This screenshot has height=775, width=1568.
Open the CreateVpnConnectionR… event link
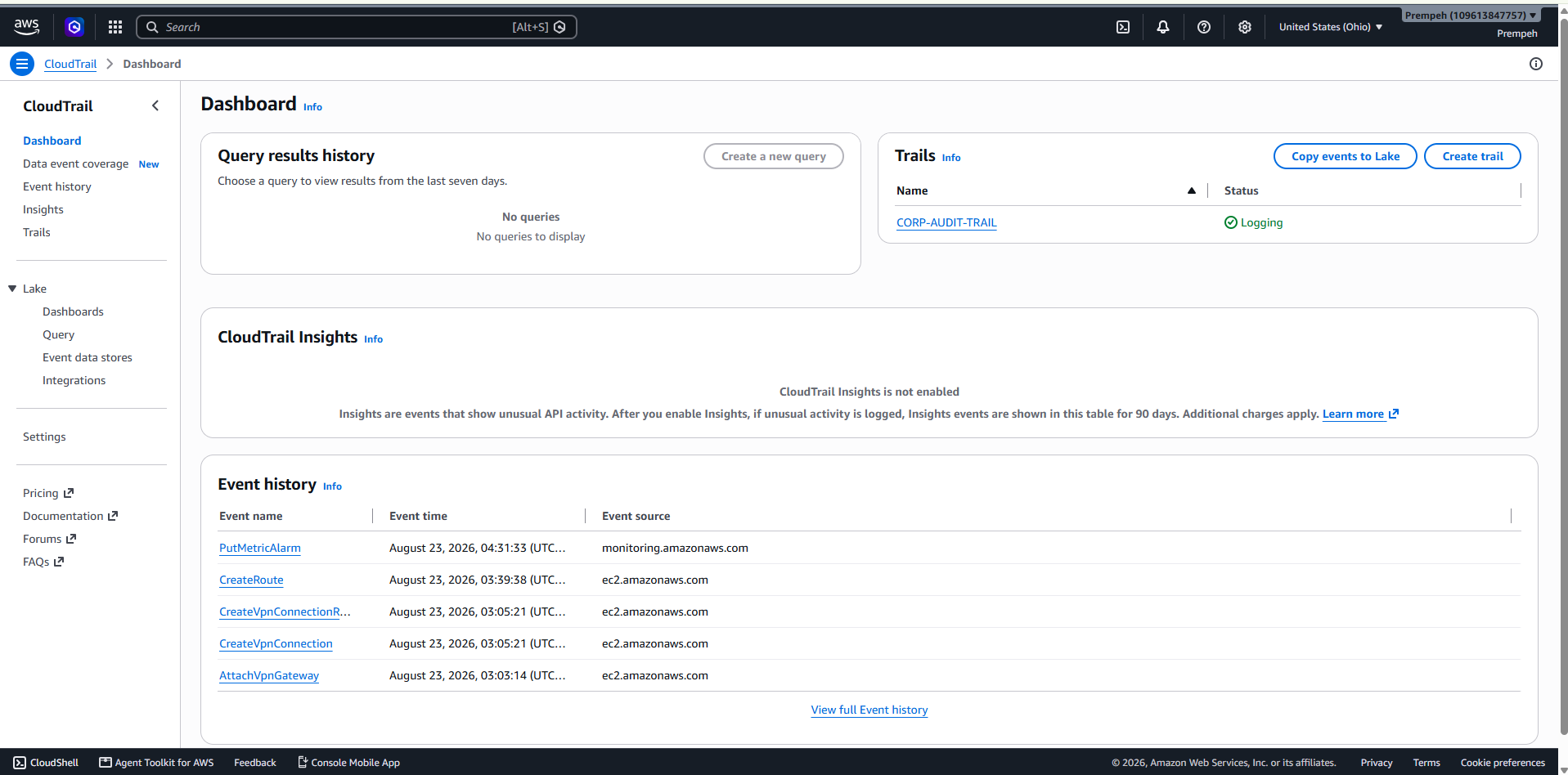(x=285, y=611)
